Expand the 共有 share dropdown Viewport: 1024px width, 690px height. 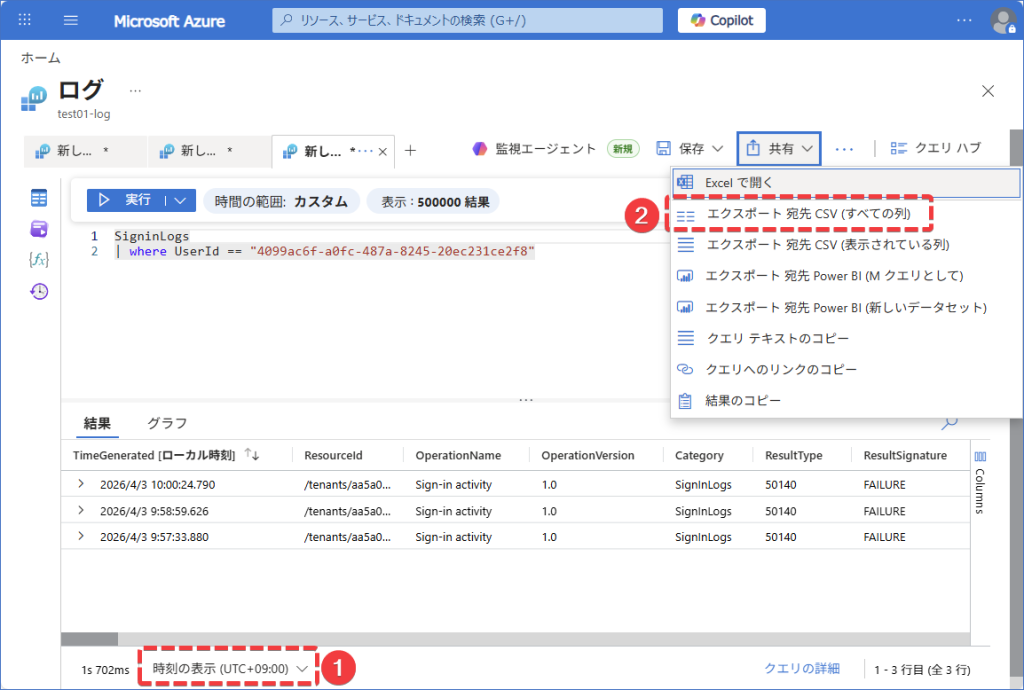780,148
